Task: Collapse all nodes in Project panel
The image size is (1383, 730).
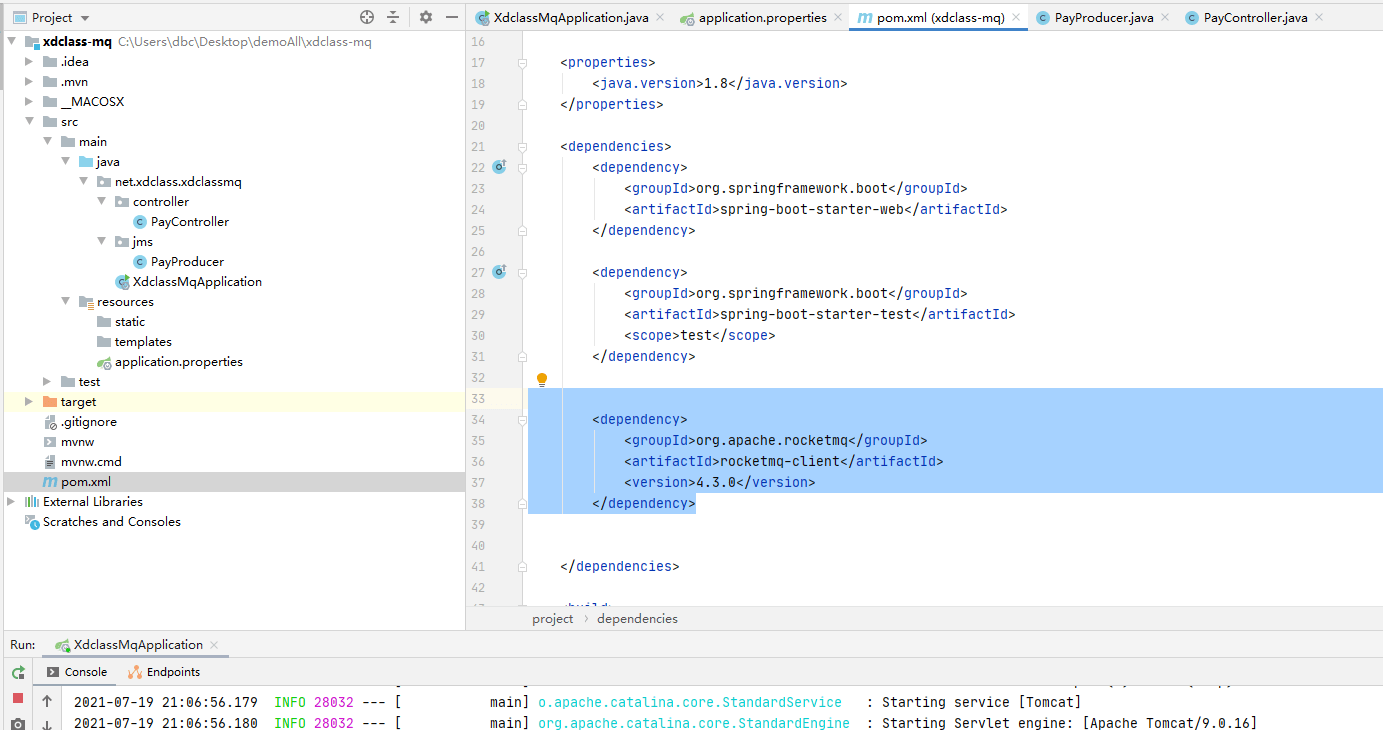Action: tap(393, 17)
